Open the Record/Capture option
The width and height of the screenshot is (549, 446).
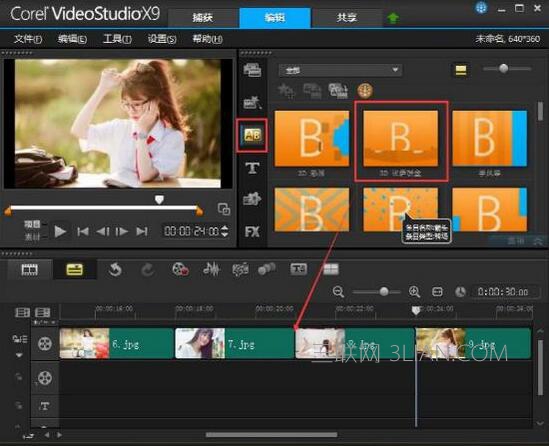coord(180,270)
